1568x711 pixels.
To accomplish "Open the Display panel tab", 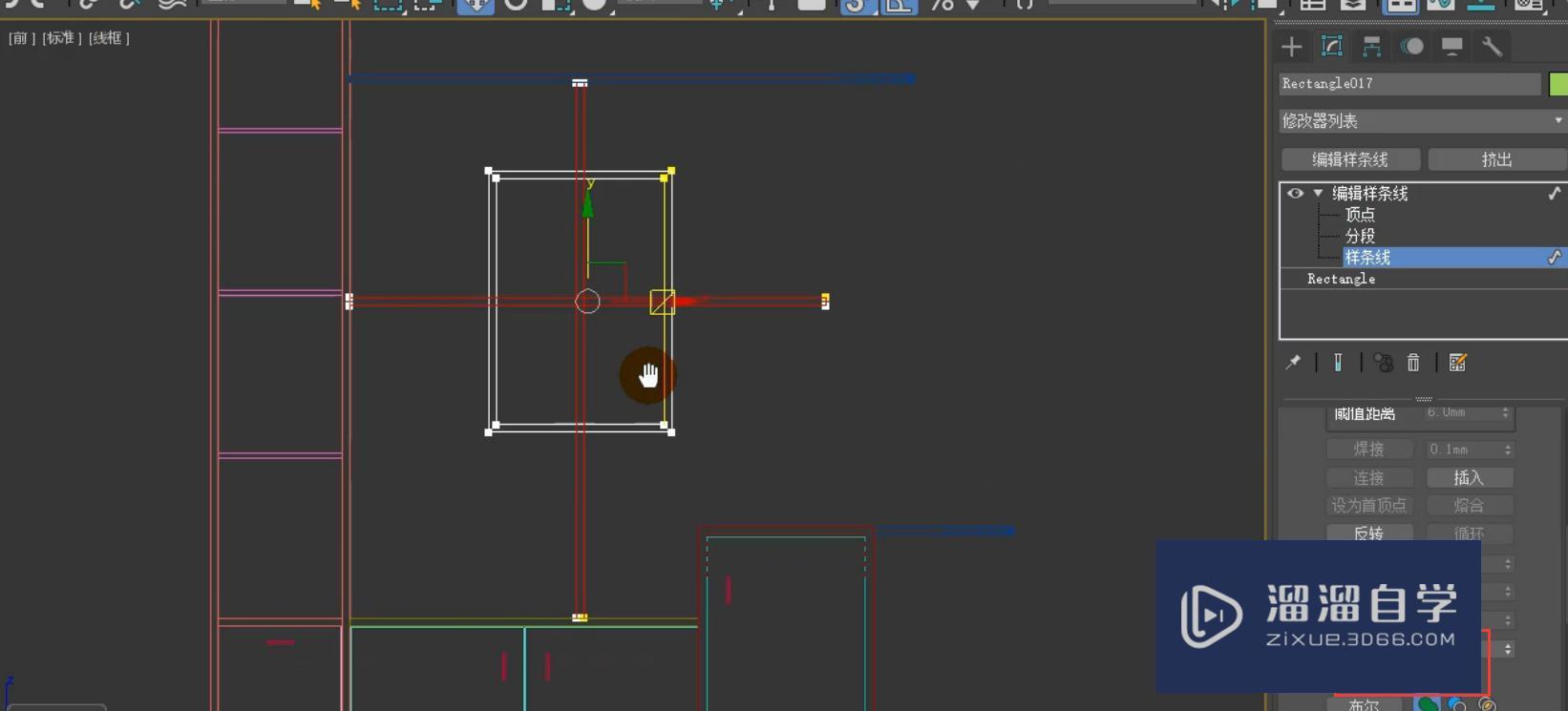I will click(x=1452, y=46).
